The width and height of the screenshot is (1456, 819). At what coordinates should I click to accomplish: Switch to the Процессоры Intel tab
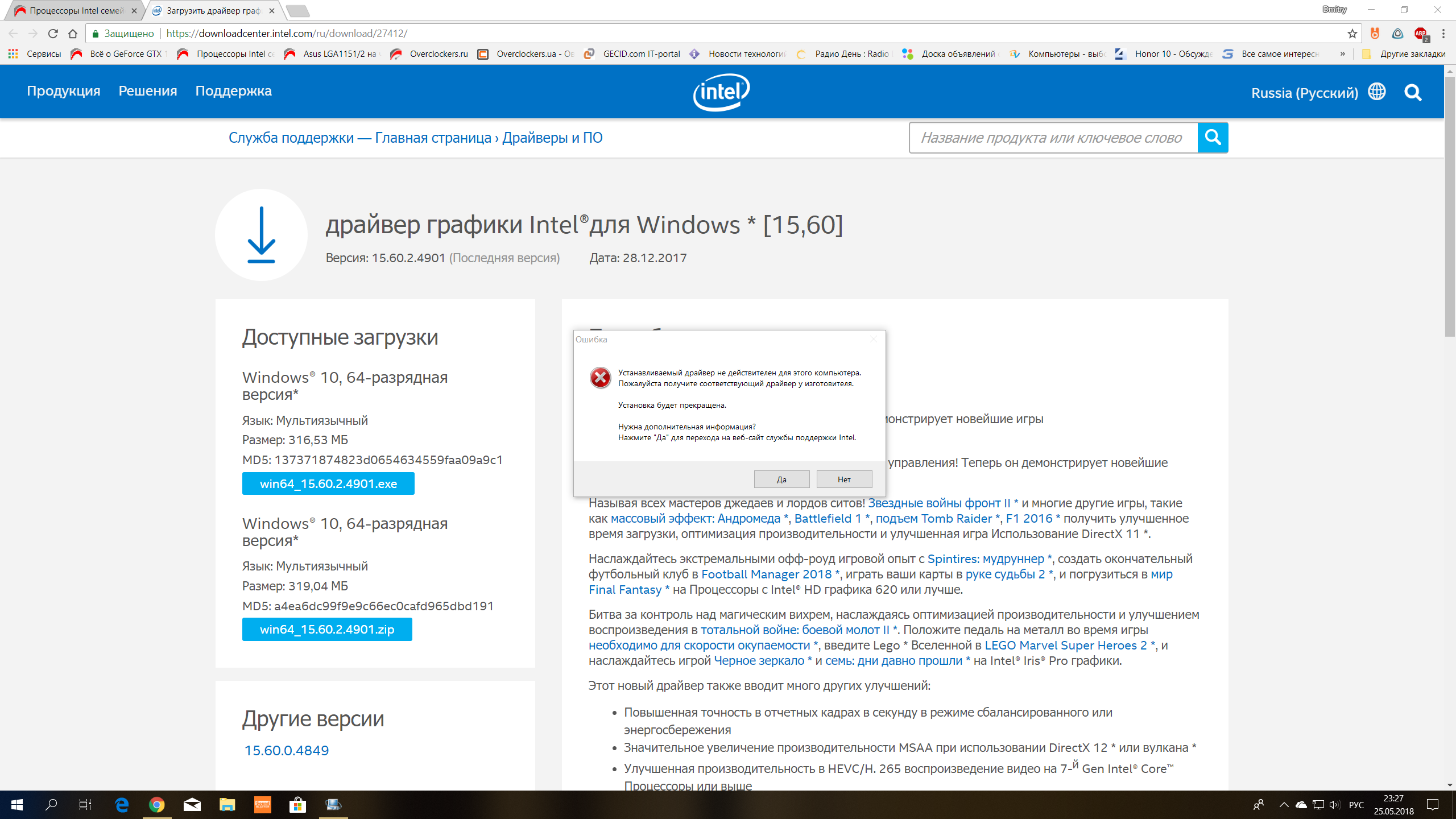coord(76,11)
